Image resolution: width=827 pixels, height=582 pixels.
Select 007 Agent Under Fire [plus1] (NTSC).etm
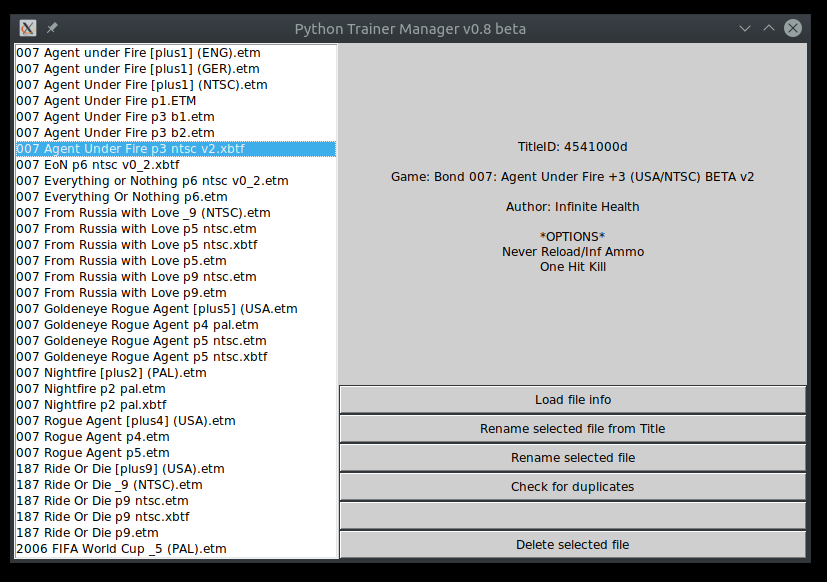click(x=176, y=85)
